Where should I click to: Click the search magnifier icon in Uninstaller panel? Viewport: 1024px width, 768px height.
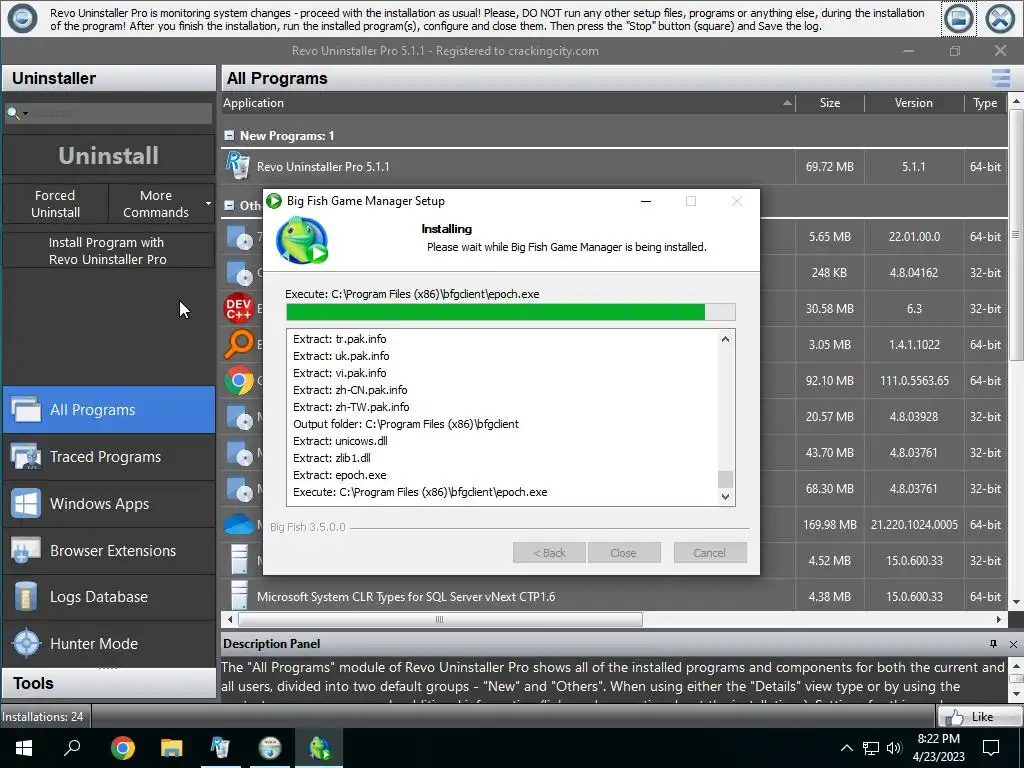(12, 114)
